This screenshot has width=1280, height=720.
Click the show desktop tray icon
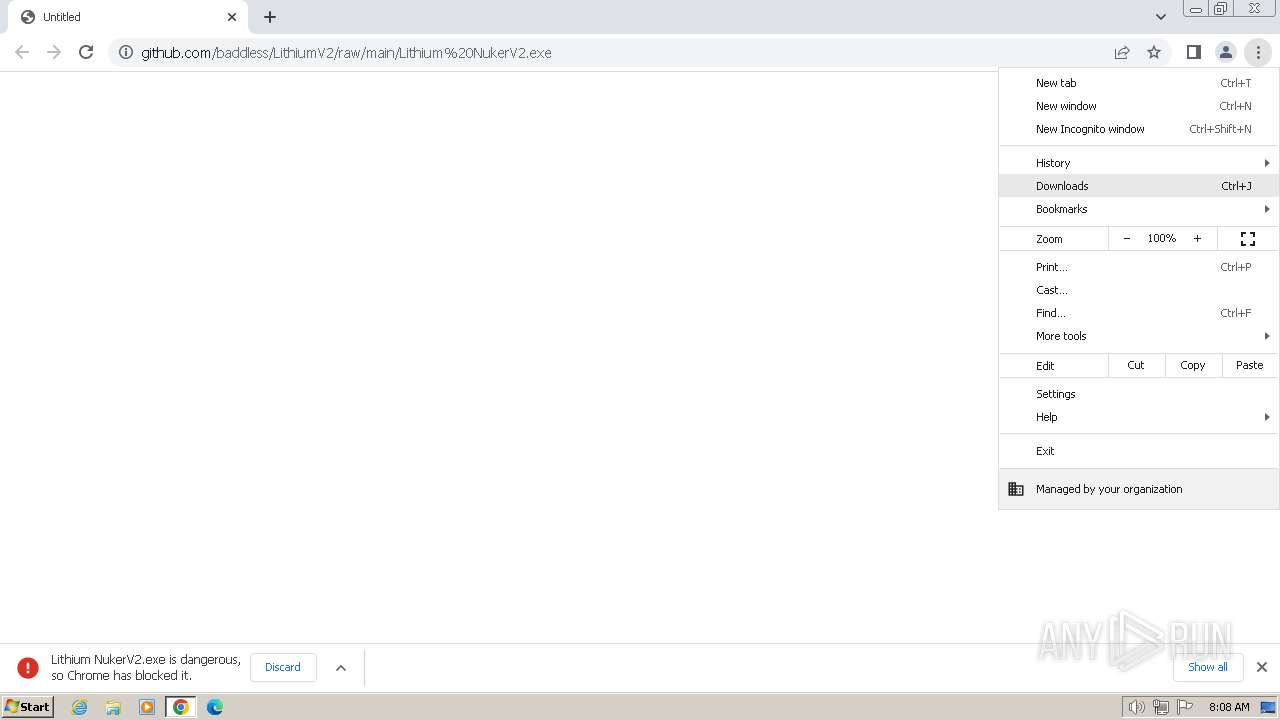coord(1268,707)
